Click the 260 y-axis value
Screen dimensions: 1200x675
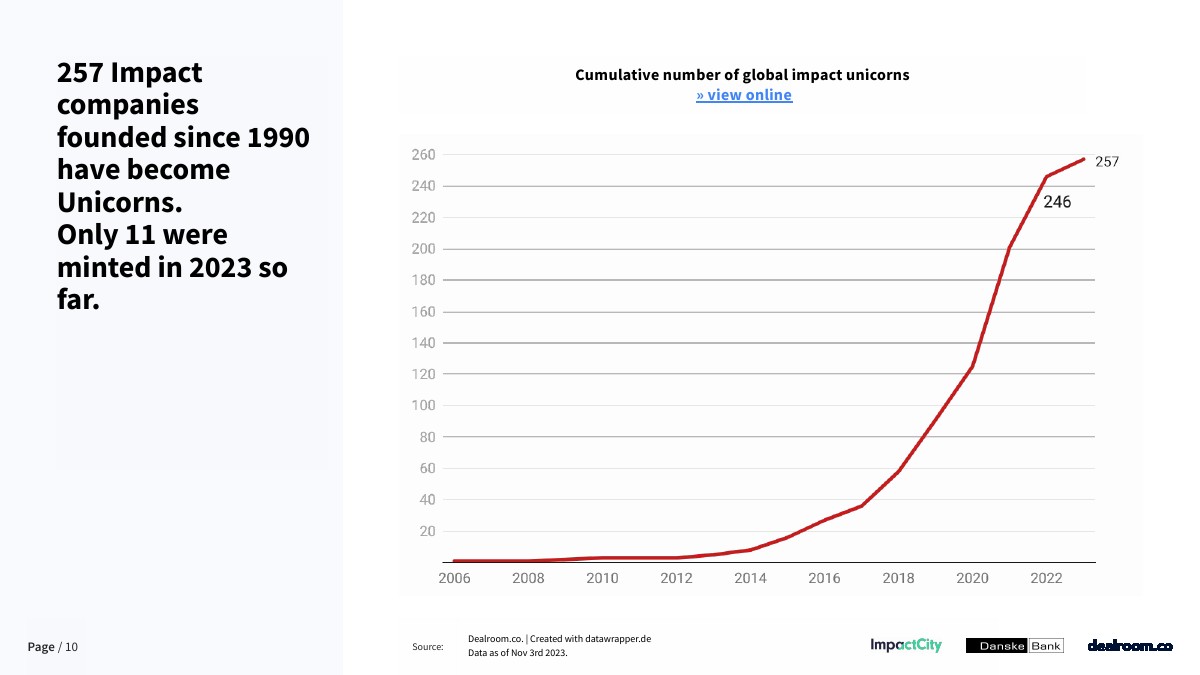coord(423,155)
